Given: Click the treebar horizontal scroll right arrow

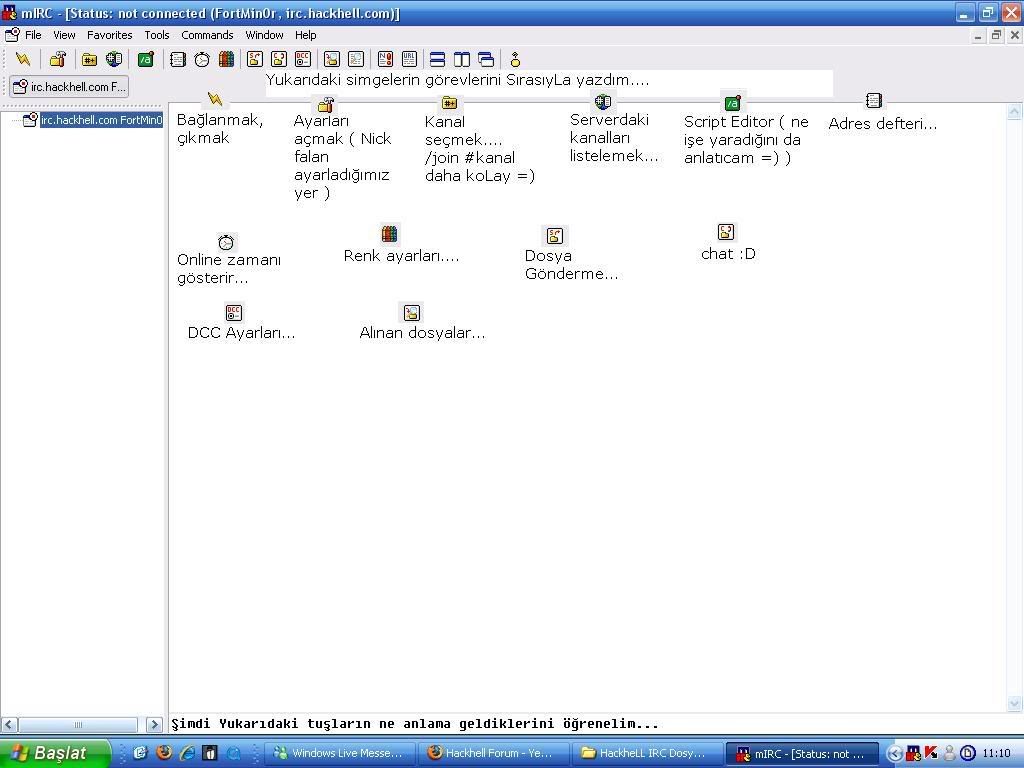Looking at the screenshot, I should (154, 724).
